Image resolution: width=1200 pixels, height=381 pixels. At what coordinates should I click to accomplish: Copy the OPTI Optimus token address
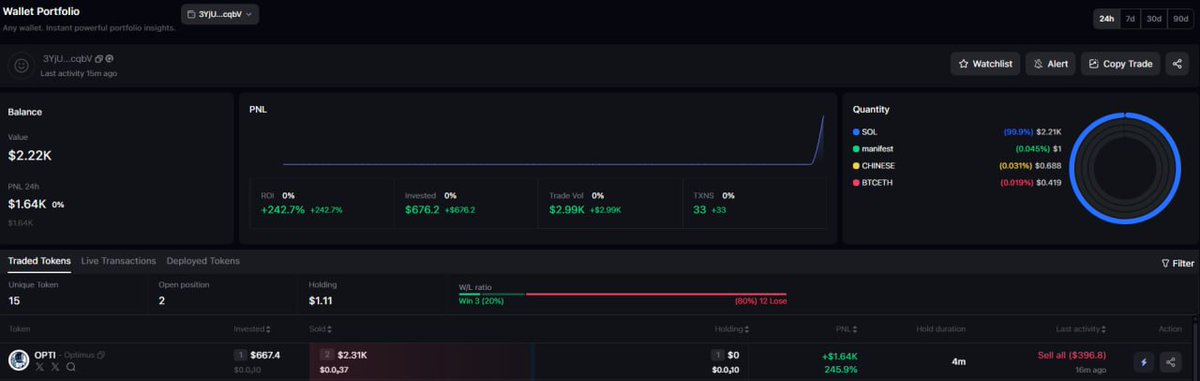[x=101, y=355]
